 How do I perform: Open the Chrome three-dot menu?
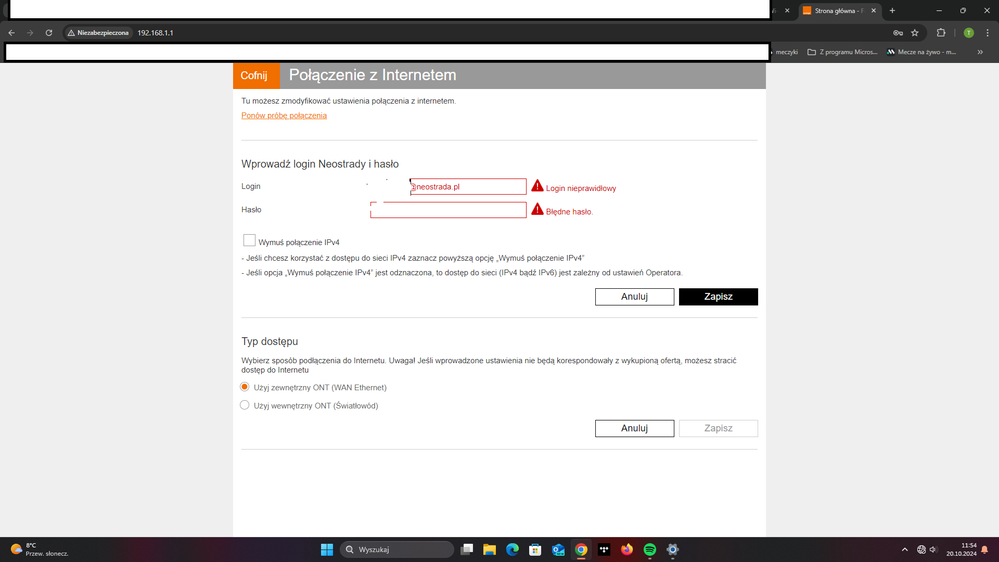pos(987,33)
